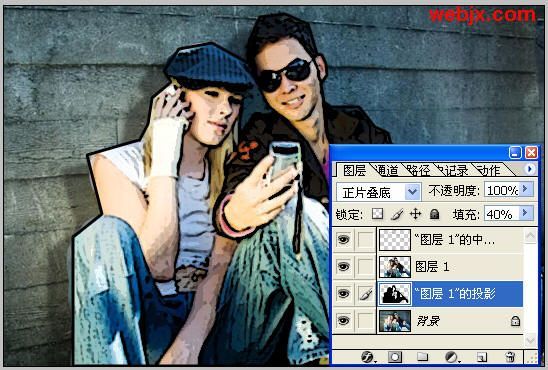The width and height of the screenshot is (548, 370).
Task: Select layer named 图层 1
Action: click(432, 267)
